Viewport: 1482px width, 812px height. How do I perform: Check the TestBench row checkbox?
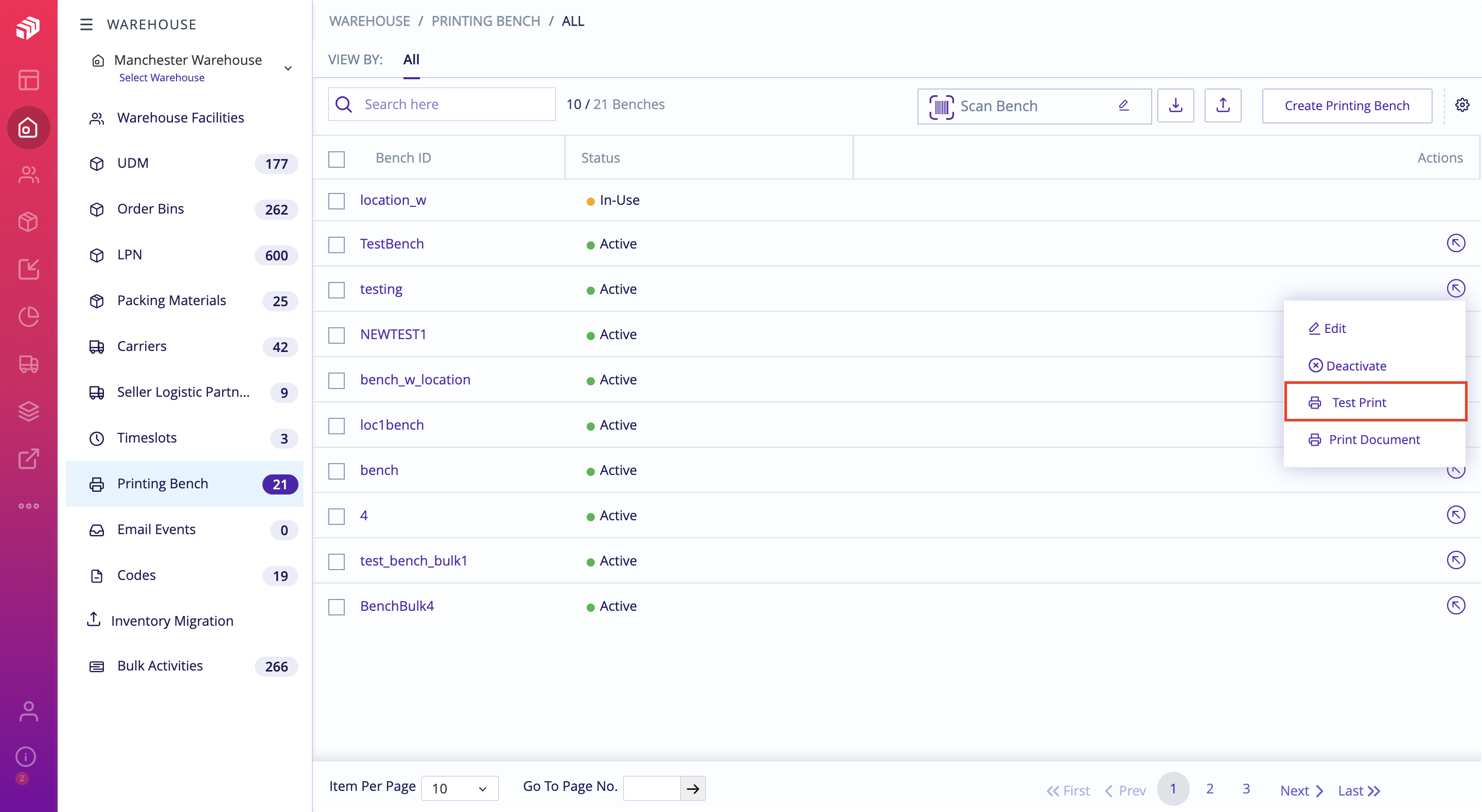point(337,244)
